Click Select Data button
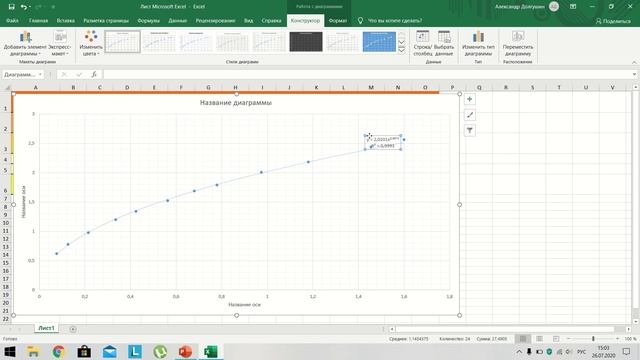The image size is (640, 360). [x=444, y=43]
